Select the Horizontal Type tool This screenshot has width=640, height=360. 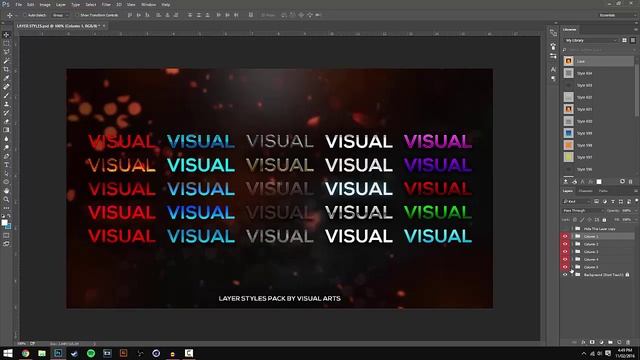pyautogui.click(x=6, y=164)
